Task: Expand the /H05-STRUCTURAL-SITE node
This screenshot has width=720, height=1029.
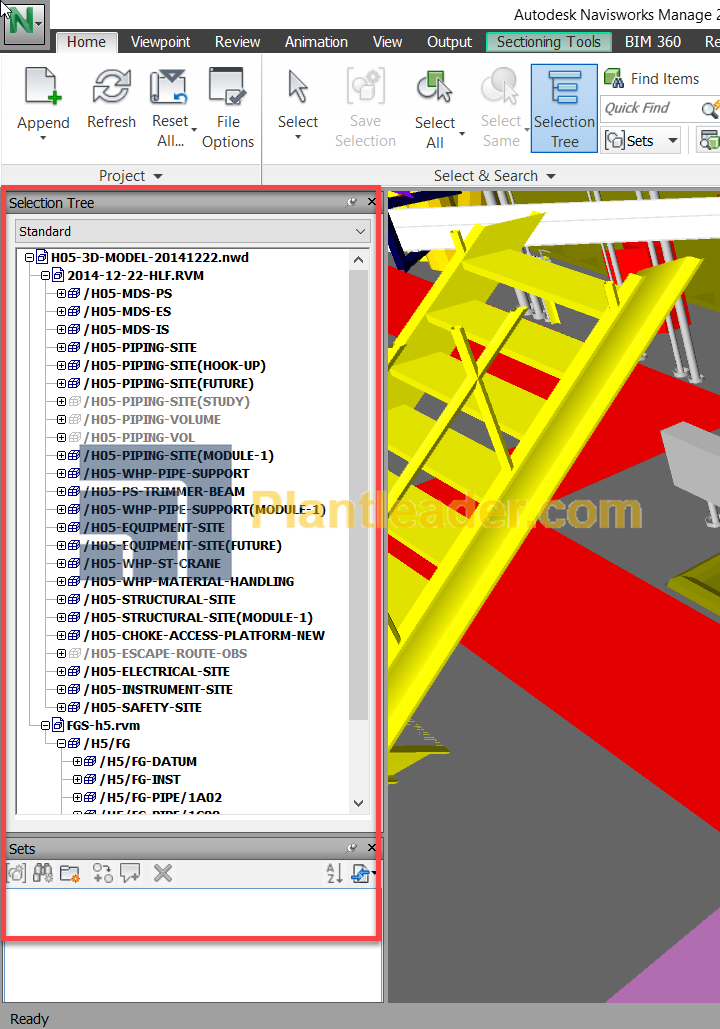Action: pos(61,599)
